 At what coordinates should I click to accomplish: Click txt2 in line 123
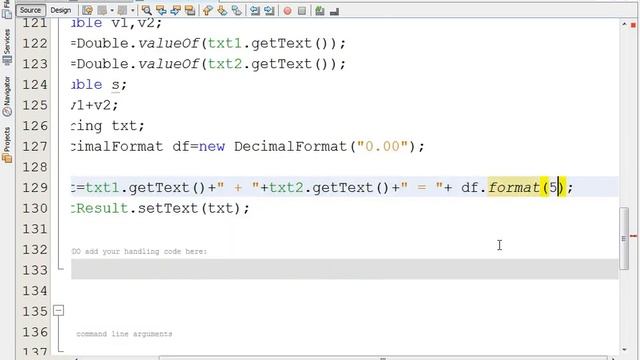225,64
